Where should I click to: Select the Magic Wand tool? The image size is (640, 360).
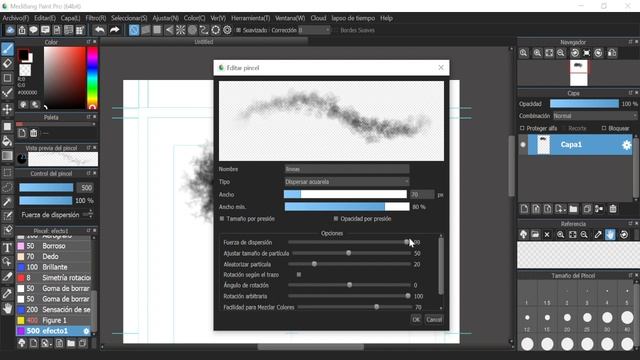point(7,202)
